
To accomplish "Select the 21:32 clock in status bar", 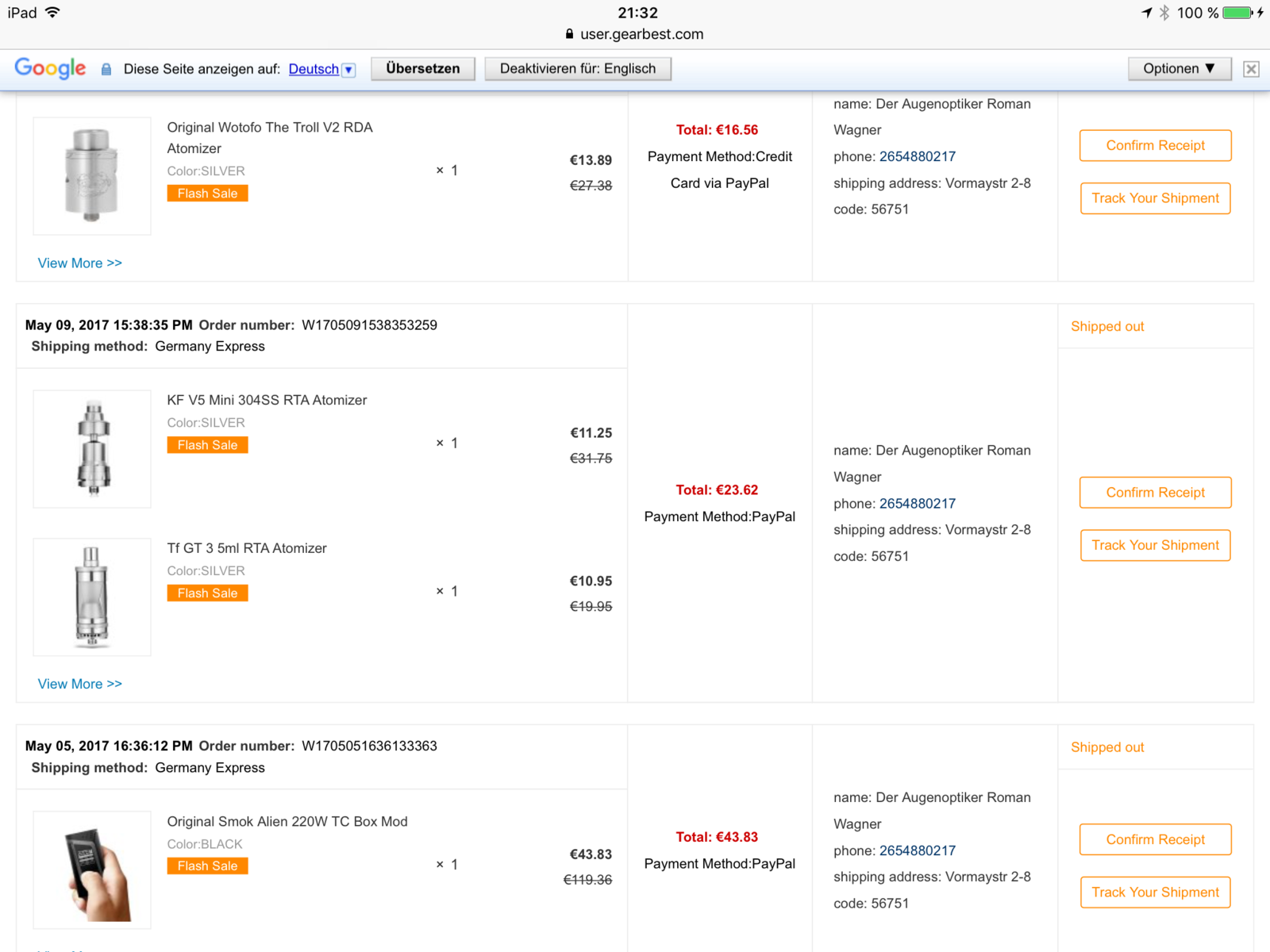I will pyautogui.click(x=637, y=13).
